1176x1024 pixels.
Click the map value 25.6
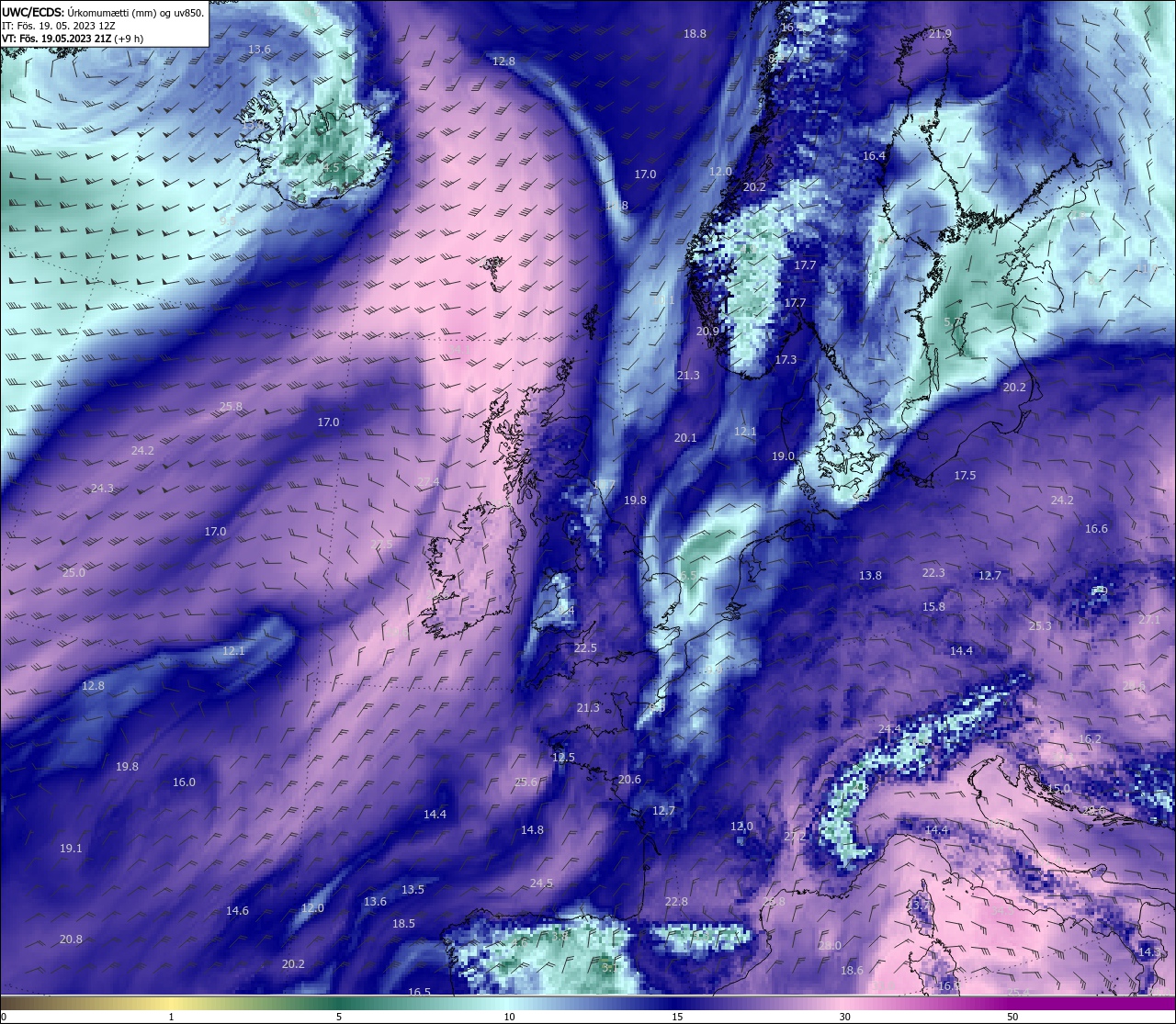526,782
